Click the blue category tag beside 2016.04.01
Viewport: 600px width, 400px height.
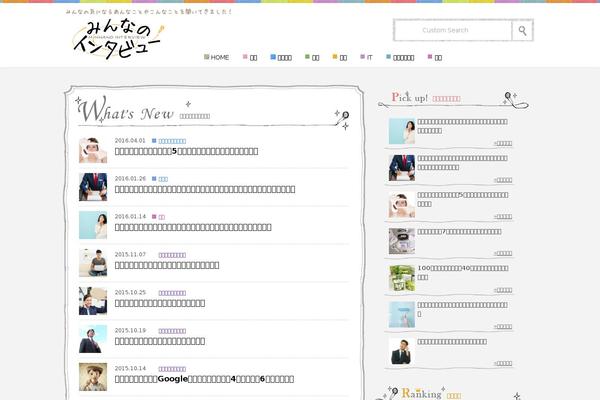coord(169,141)
